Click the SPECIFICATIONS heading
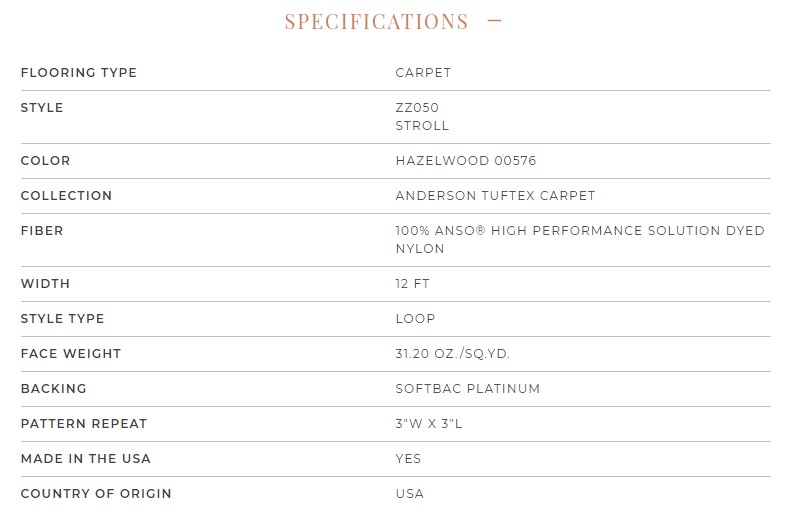 376,21
